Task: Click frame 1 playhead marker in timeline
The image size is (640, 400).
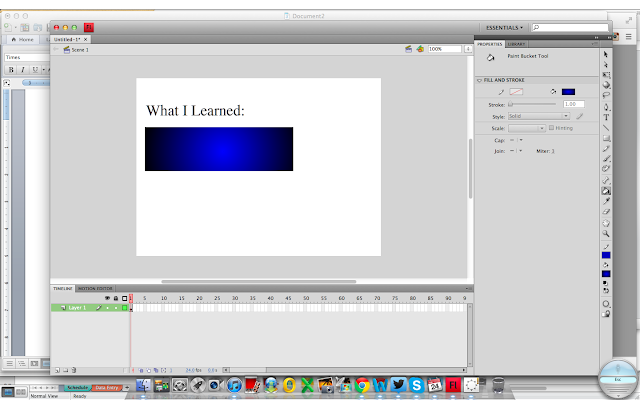Action: point(131,298)
